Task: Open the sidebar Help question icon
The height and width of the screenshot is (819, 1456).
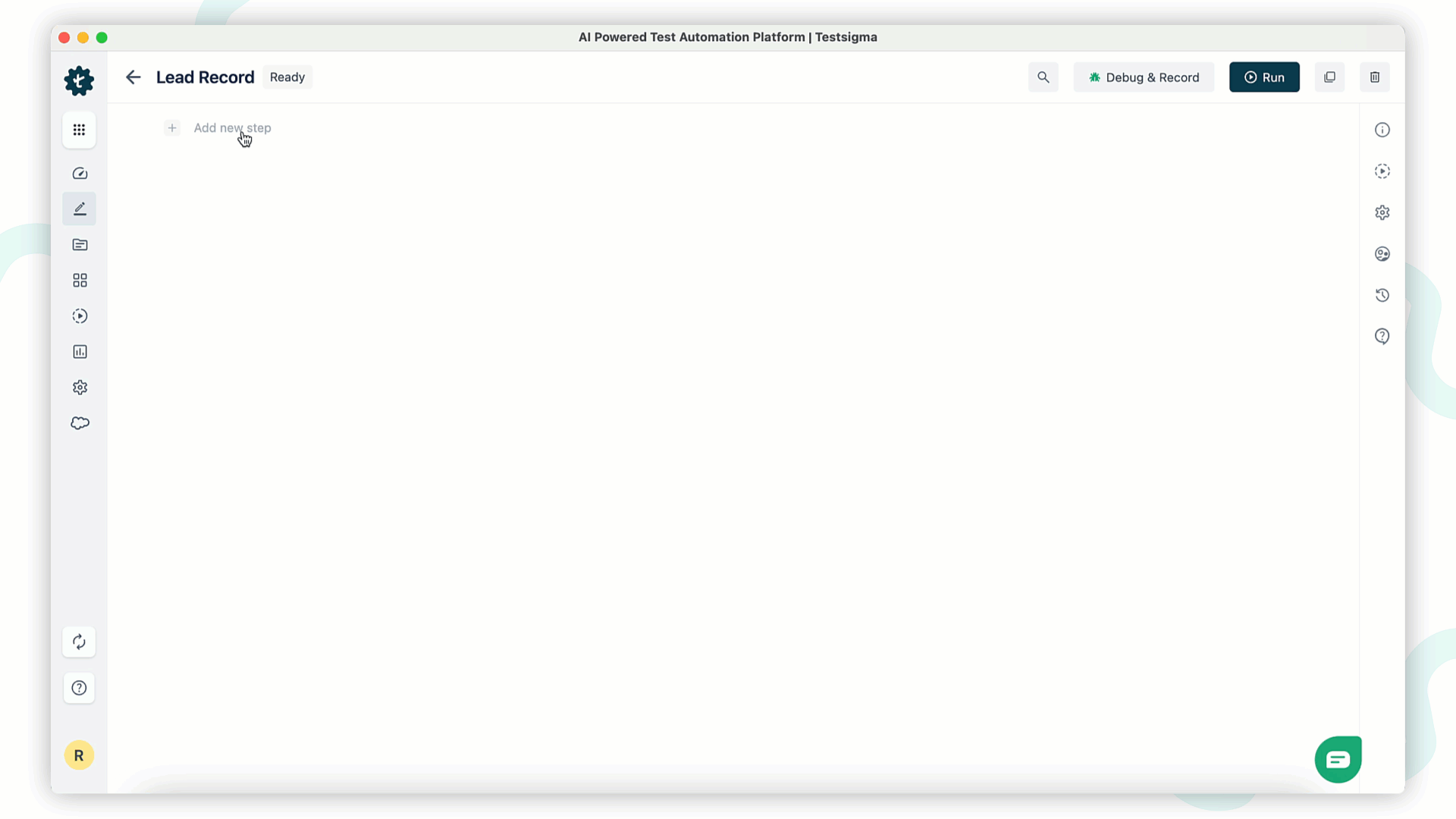Action: coord(79,688)
